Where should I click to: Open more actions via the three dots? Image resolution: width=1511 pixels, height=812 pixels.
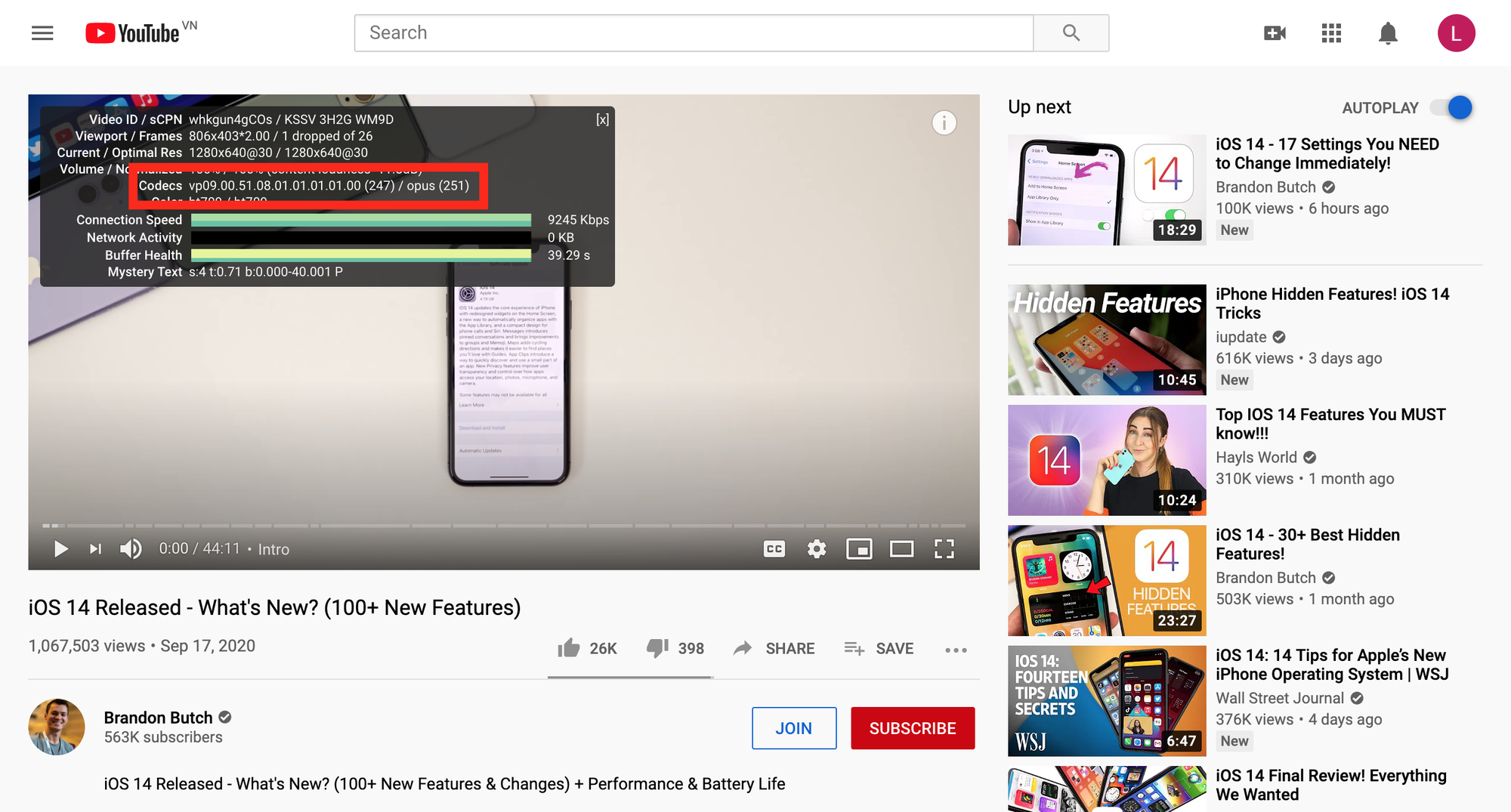coord(956,649)
